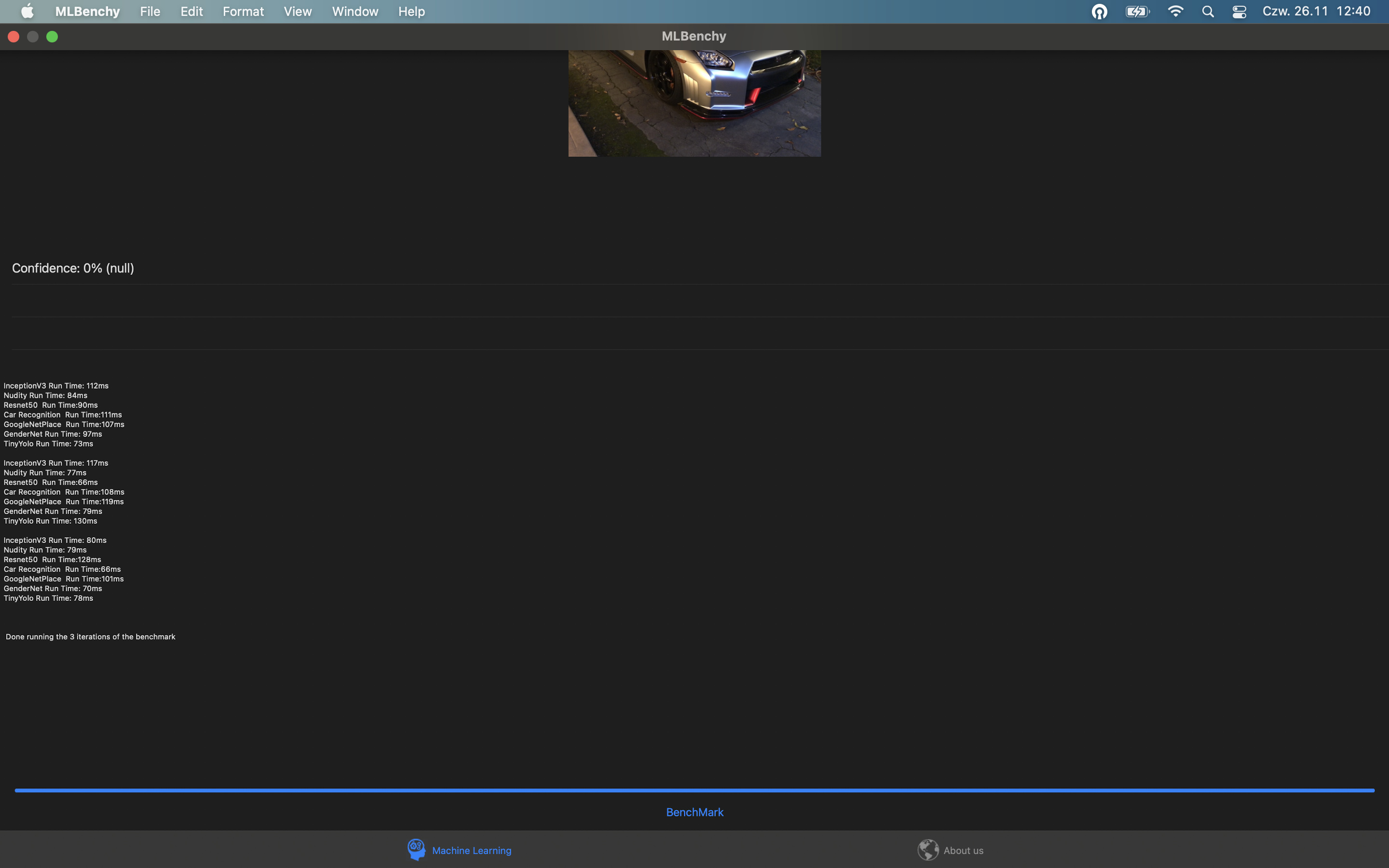This screenshot has height=868, width=1389.
Task: Switch to the About us tab
Action: coord(951,850)
